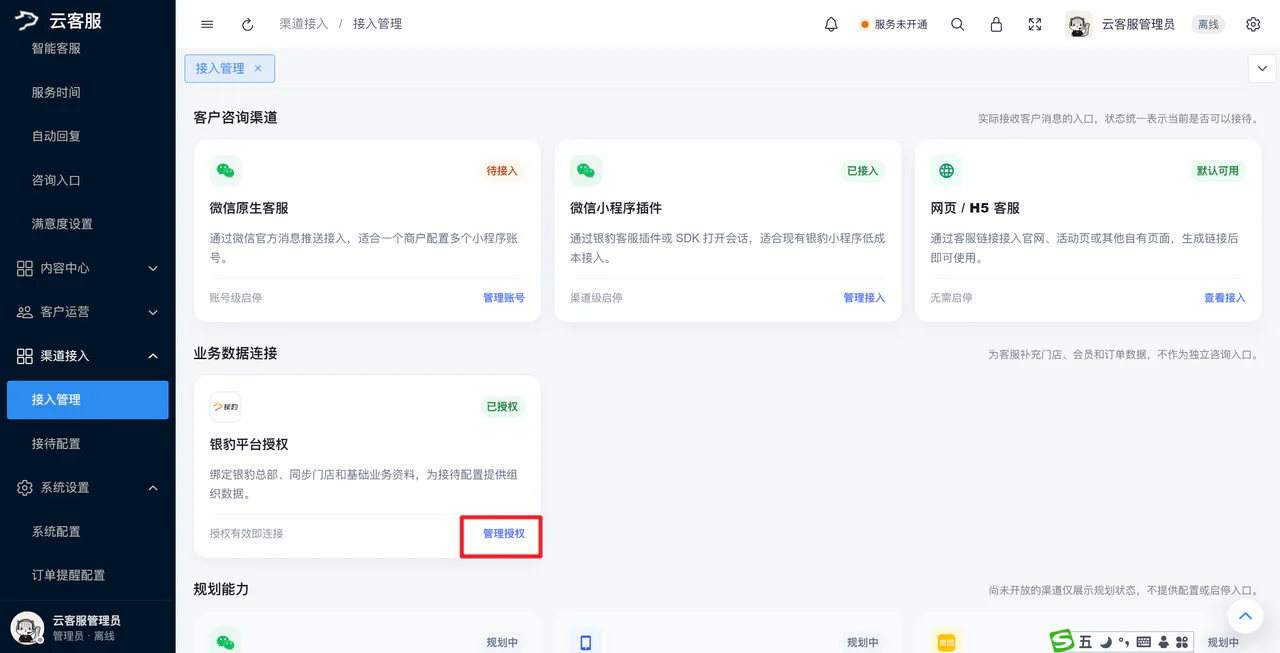Screen dimensions: 1280x653
Task: Click the 已授权 status badge
Action: (x=502, y=407)
